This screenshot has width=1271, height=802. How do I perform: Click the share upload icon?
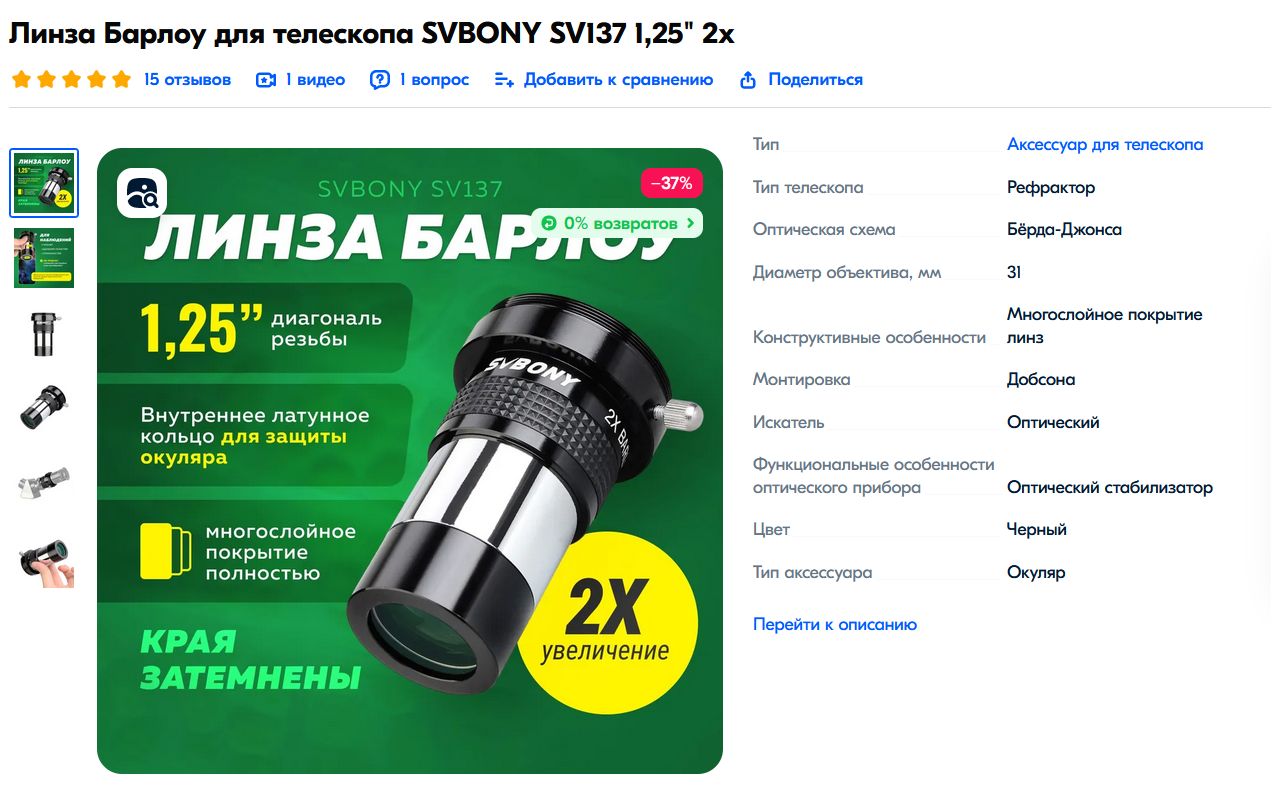coord(748,80)
